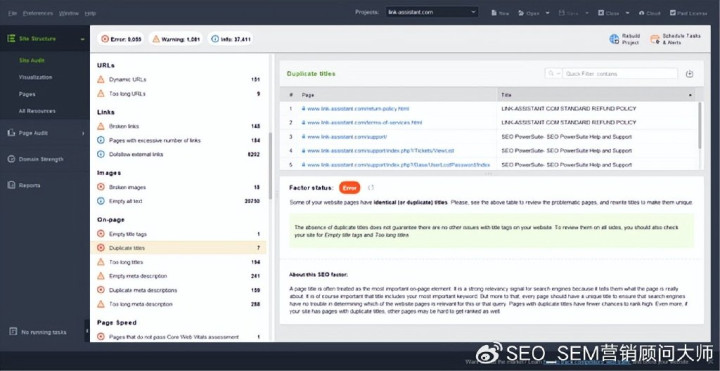Click the Broken links warning icon
This screenshot has width=720, height=371.
[101, 126]
